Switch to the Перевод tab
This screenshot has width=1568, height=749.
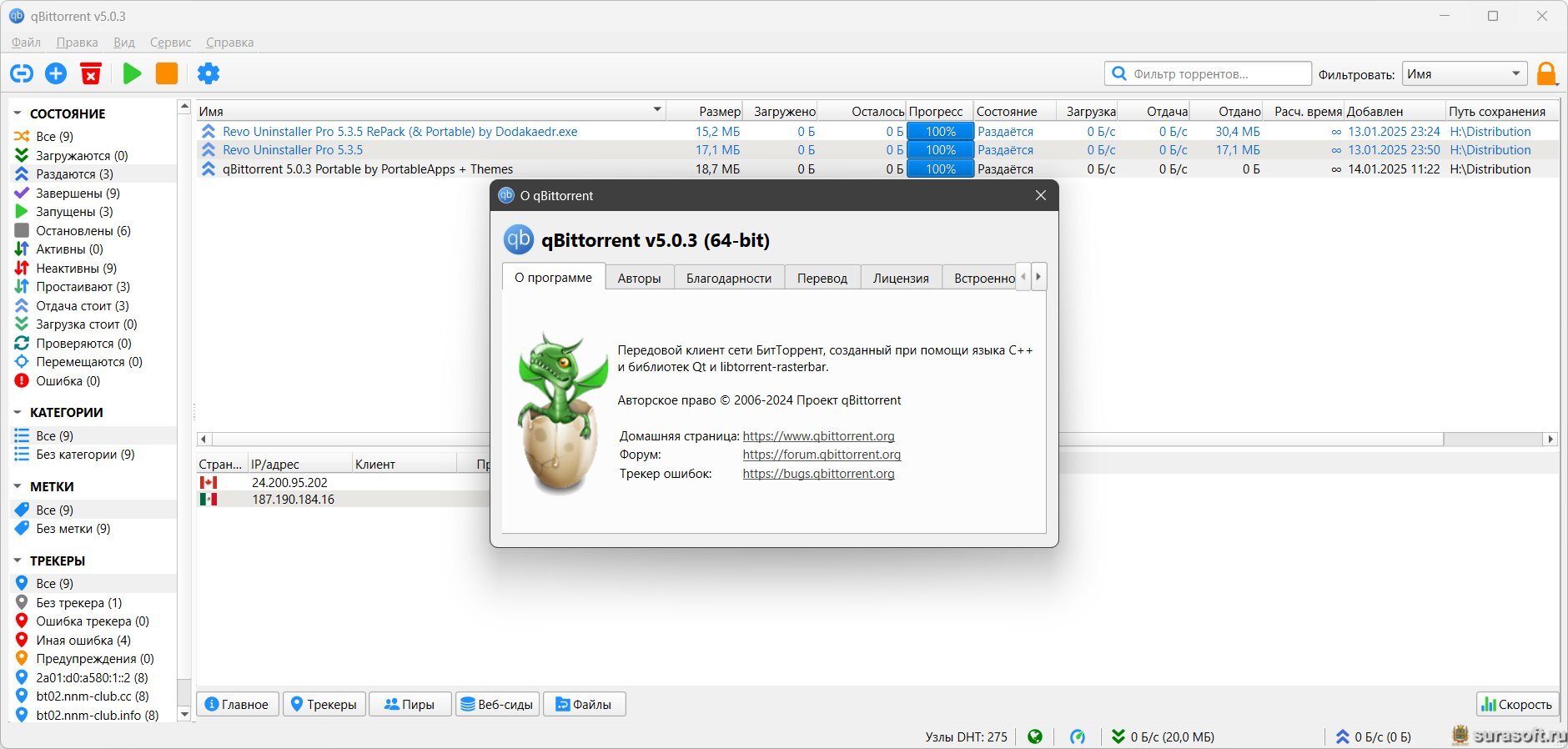click(822, 278)
